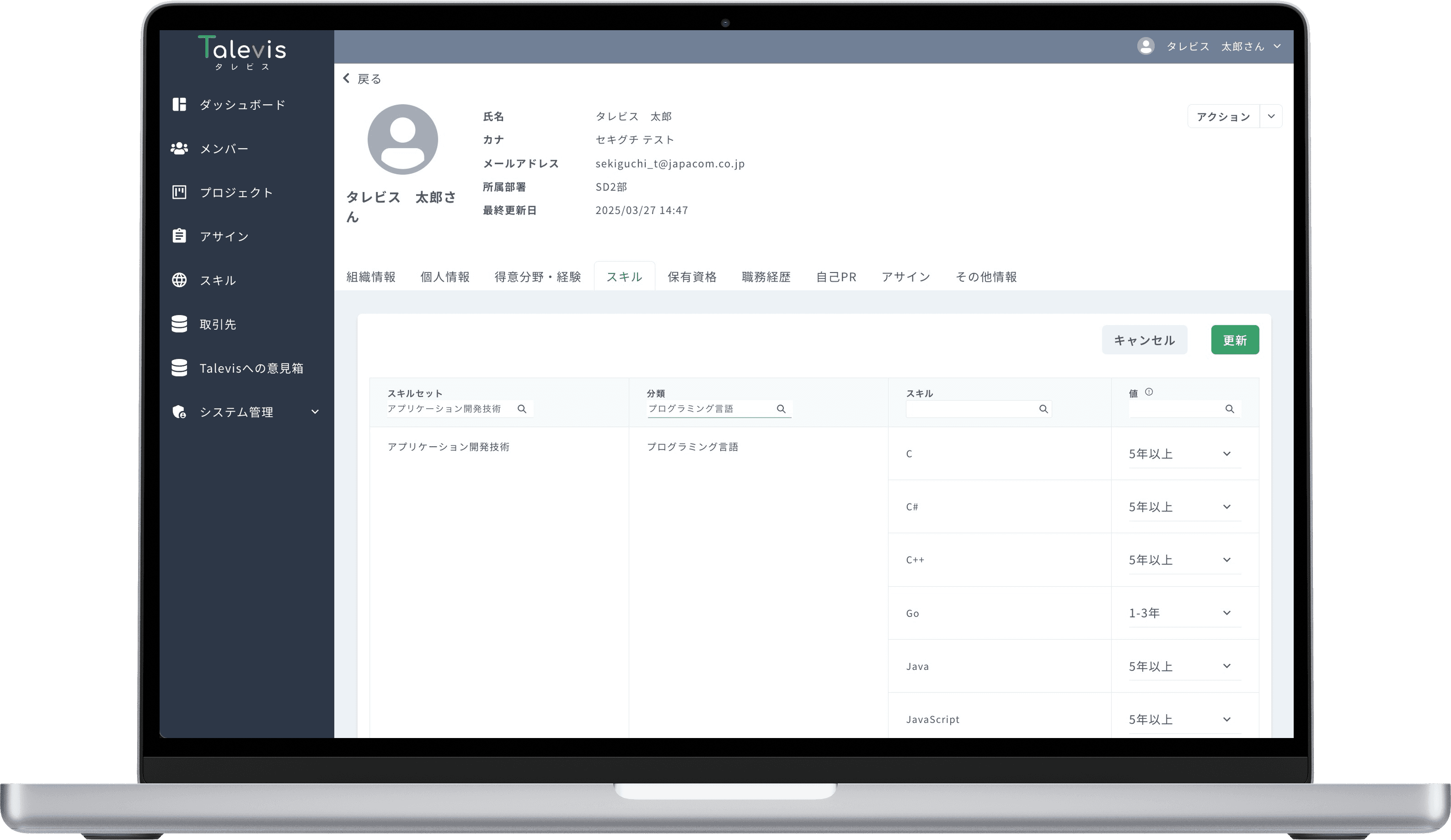Click the date 2025/03/27 14:47
This screenshot has height=840, width=1451.
coord(642,210)
